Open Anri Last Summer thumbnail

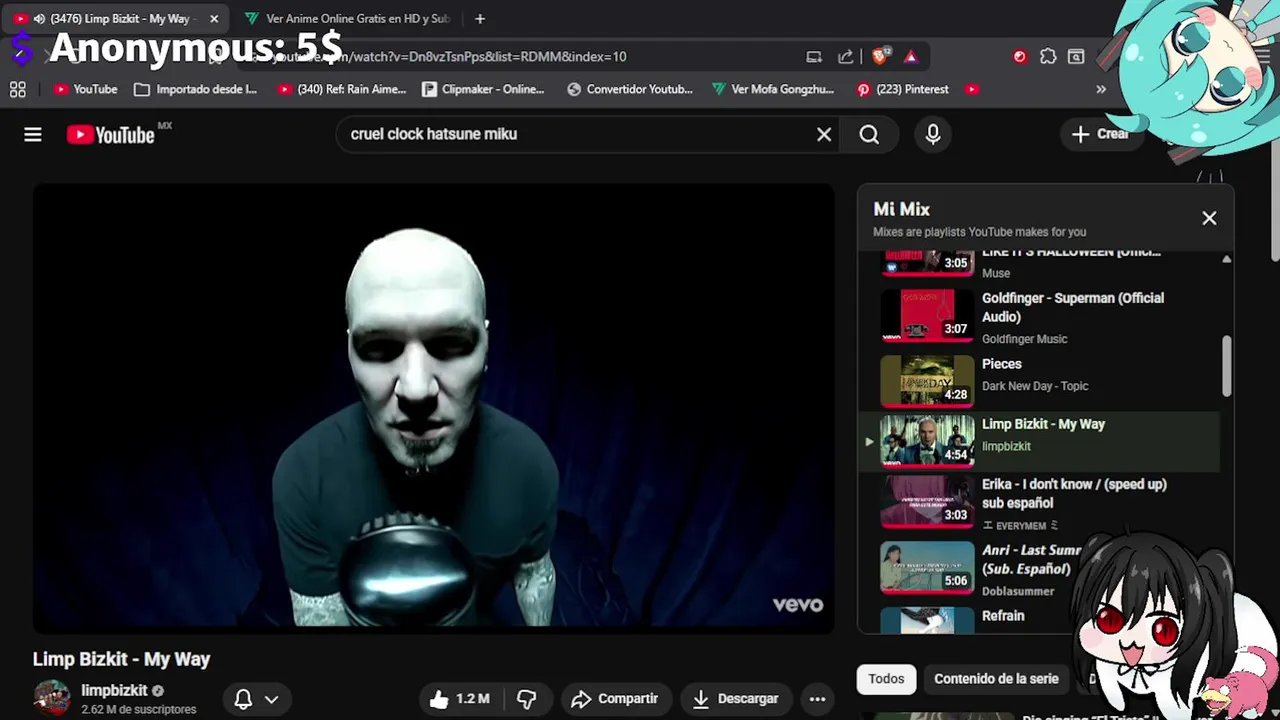pyautogui.click(x=927, y=567)
